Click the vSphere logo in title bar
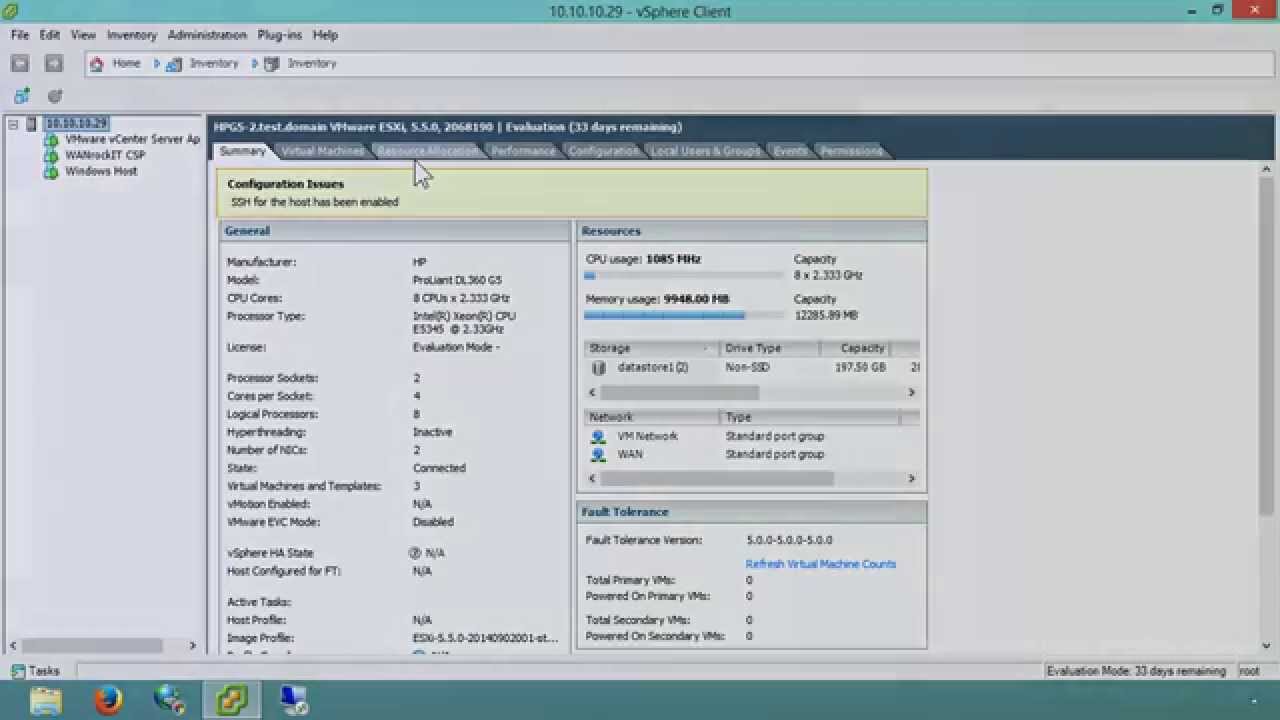 (11, 11)
